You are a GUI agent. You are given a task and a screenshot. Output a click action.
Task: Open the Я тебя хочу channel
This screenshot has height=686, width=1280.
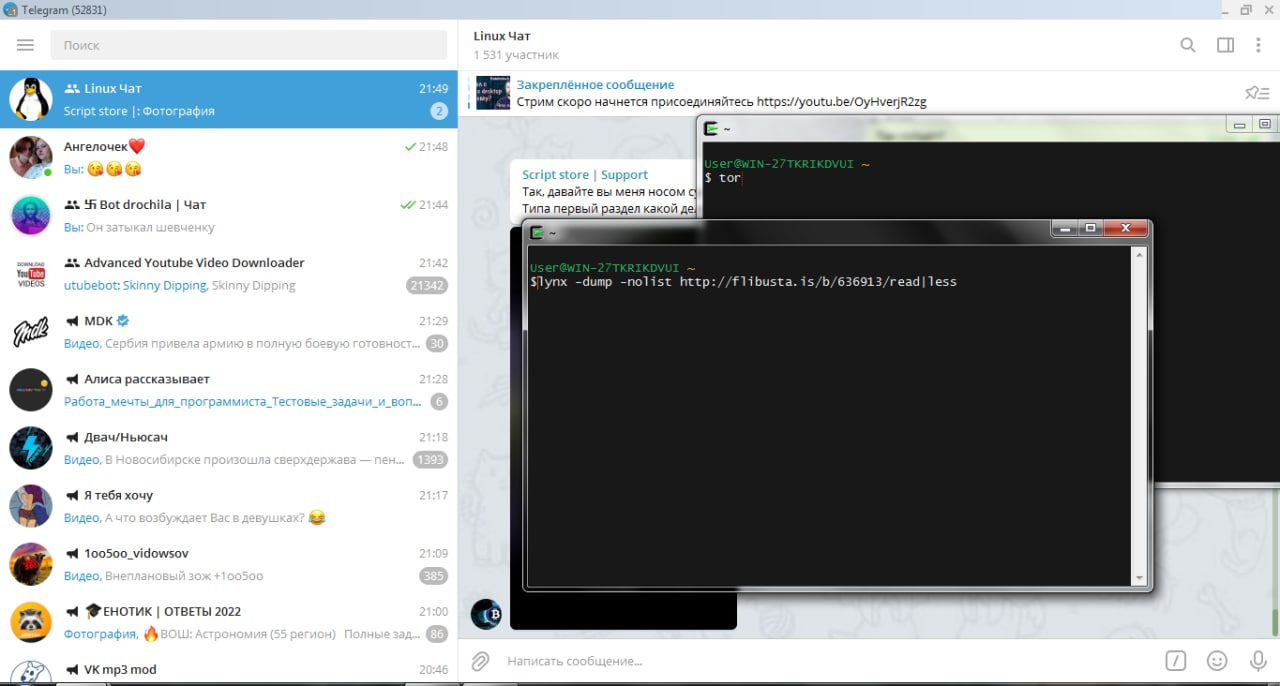[229, 505]
